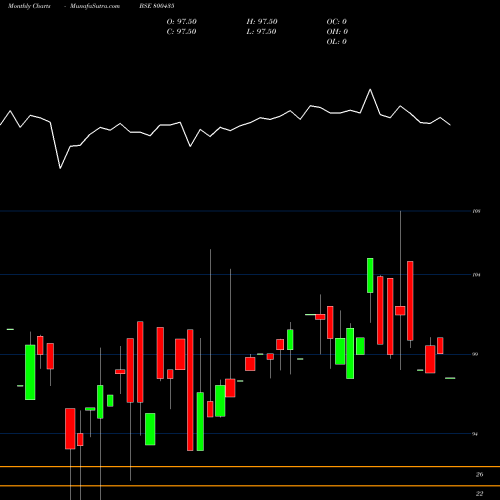This screenshot has width=500, height=500.
Task: Select the BSE stock code label
Action: (x=157, y=6)
